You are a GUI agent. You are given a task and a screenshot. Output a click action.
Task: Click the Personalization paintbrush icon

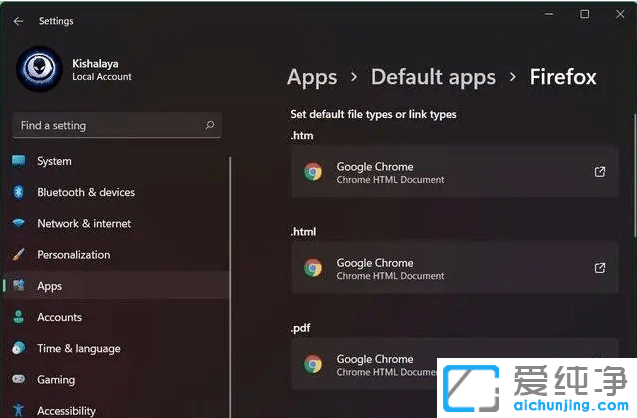(19, 254)
